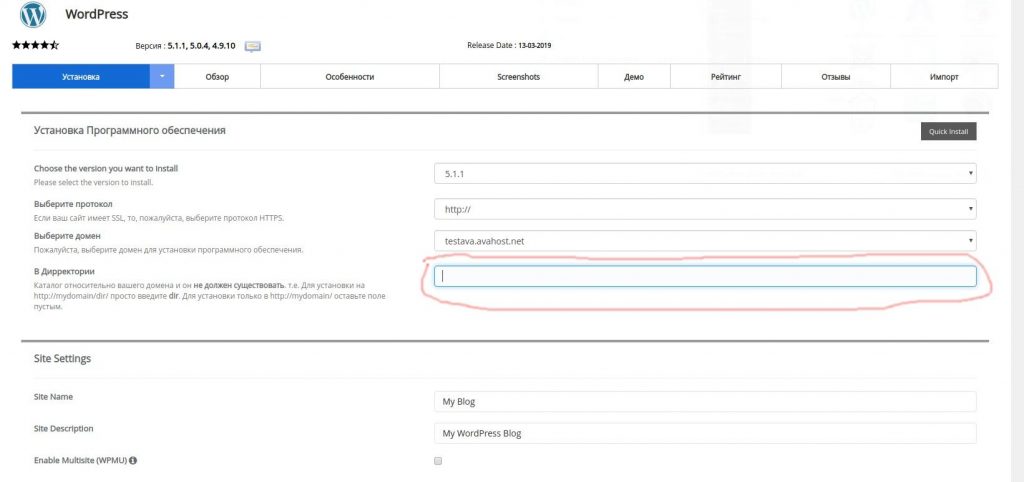Open the Рейтинг tab
The height and width of the screenshot is (482, 1024).
coord(726,76)
